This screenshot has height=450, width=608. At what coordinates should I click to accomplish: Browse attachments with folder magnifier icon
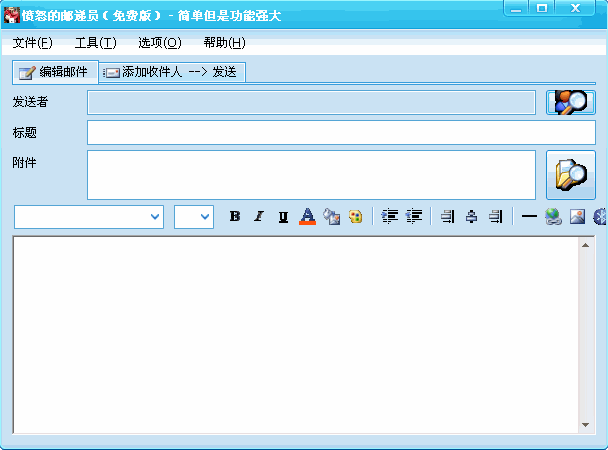[571, 175]
